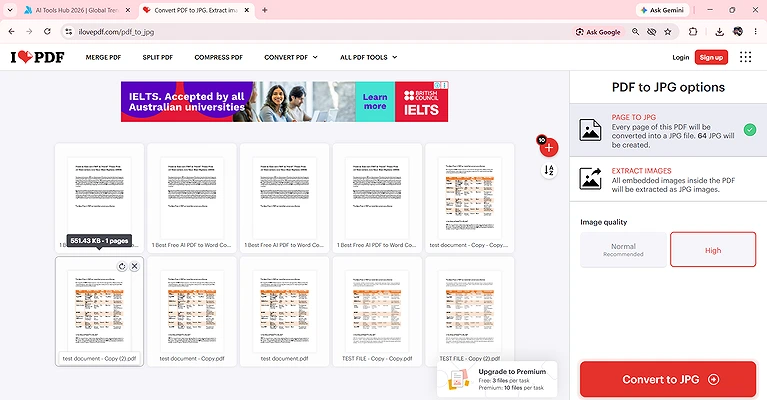
Task: Close the Convert PDF to JPG tab
Action: [x=247, y=10]
